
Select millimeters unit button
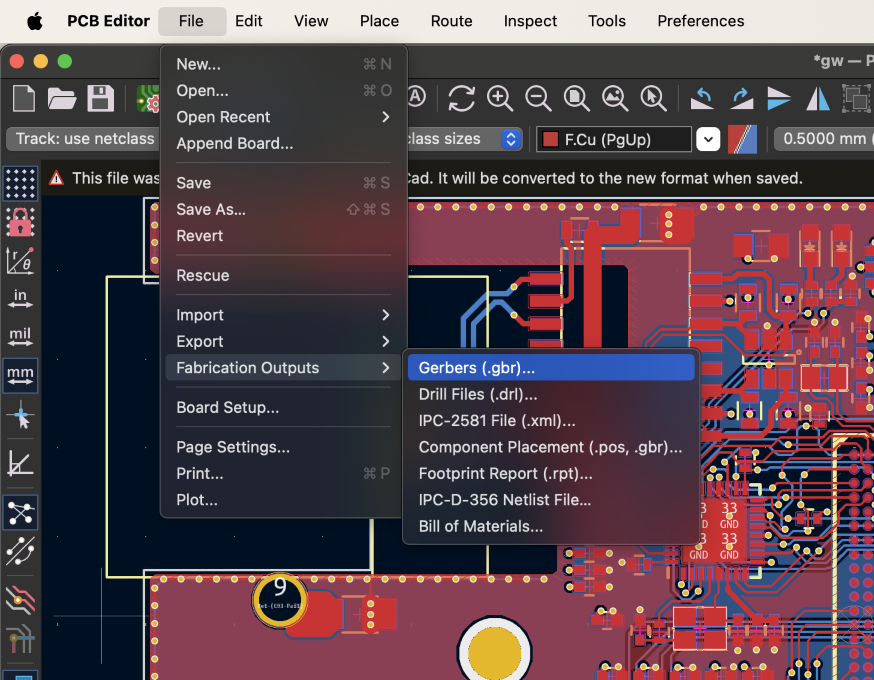pyautogui.click(x=21, y=376)
